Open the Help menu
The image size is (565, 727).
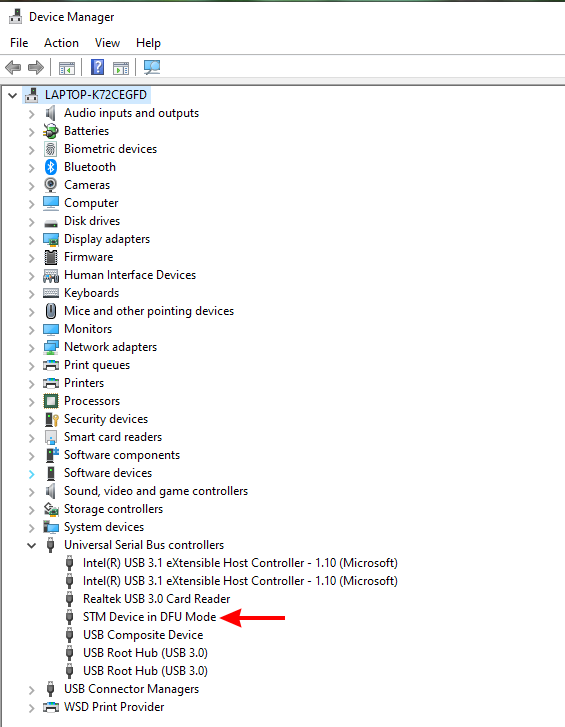pyautogui.click(x=148, y=43)
